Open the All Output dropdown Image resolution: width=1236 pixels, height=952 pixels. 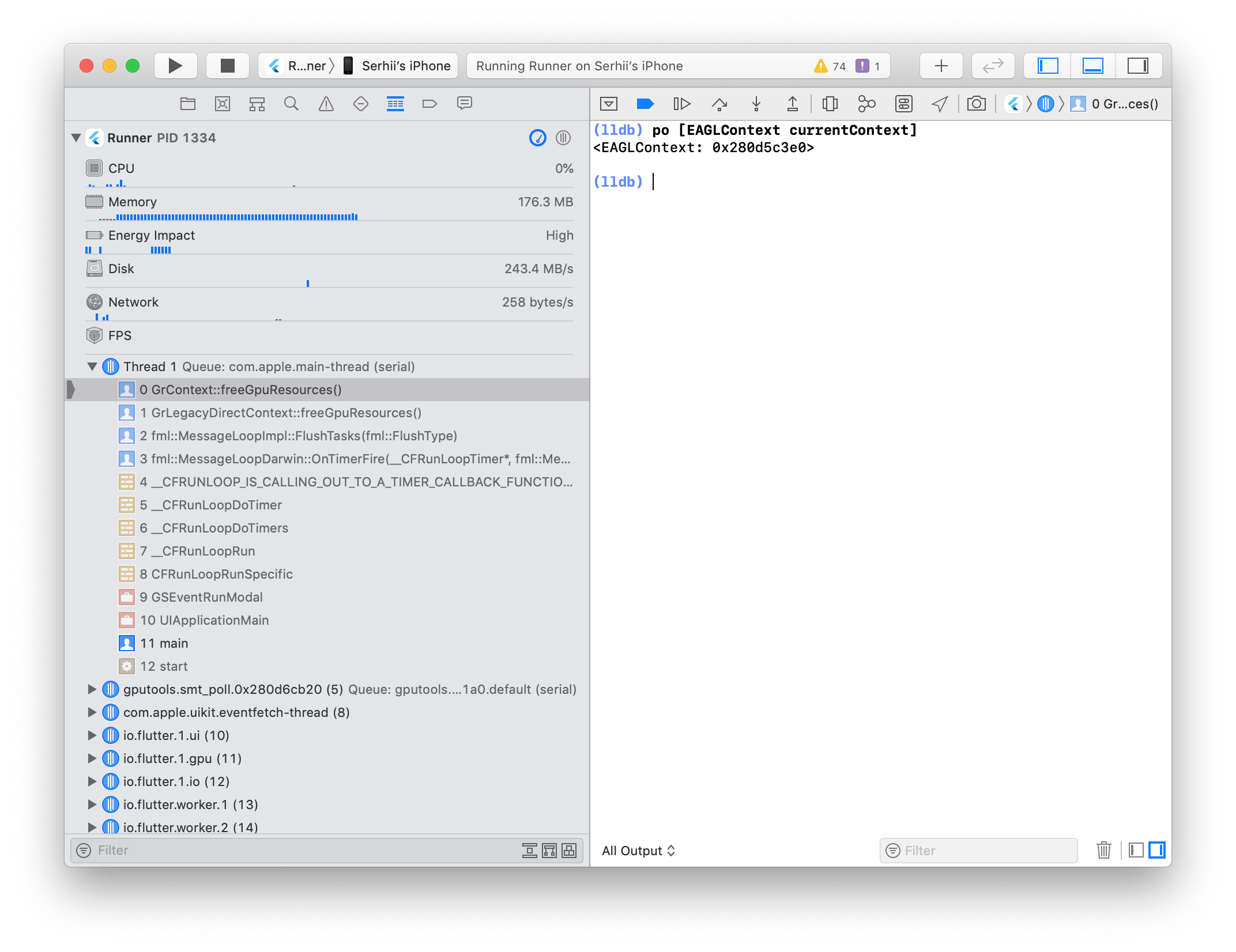tap(638, 851)
